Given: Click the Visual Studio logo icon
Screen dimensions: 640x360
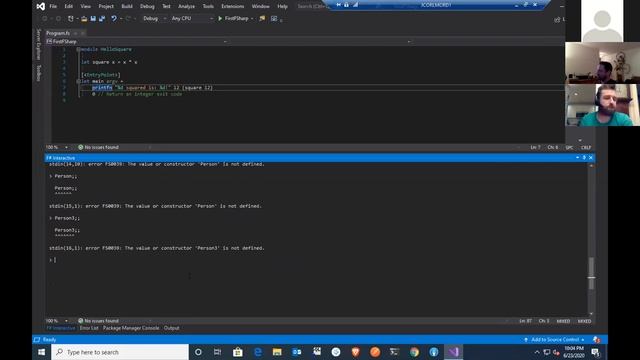Looking at the screenshot, I should (x=40, y=6).
